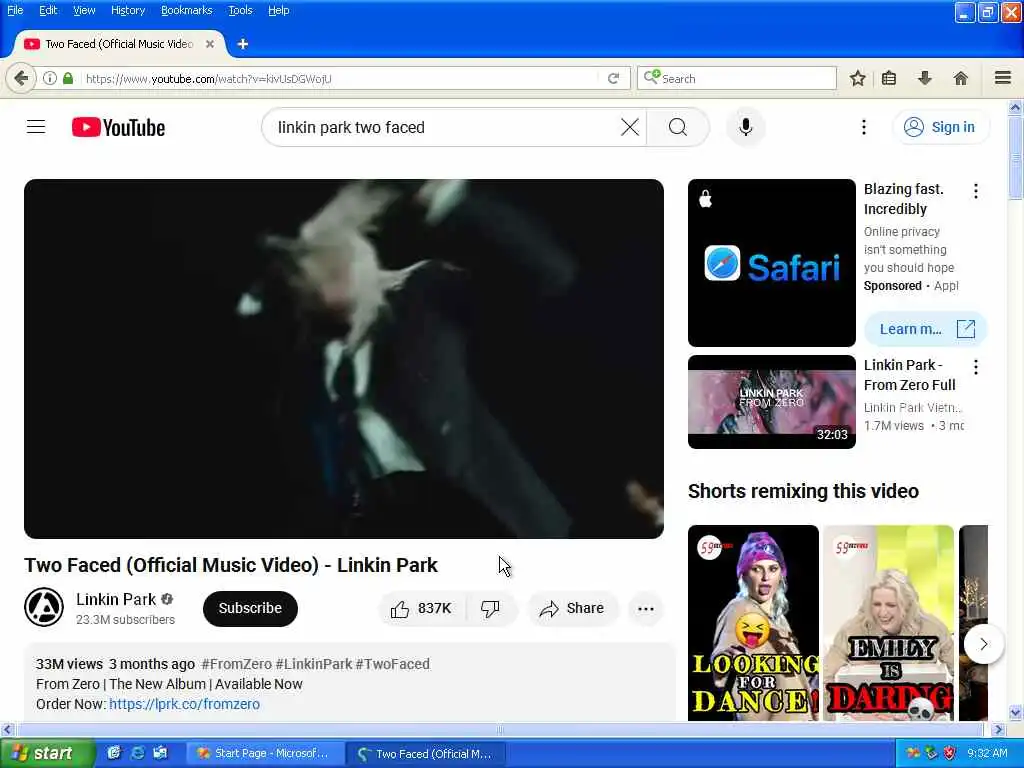Open the #FromZero hashtag
Screen dimensions: 1024x768
tap(236, 664)
